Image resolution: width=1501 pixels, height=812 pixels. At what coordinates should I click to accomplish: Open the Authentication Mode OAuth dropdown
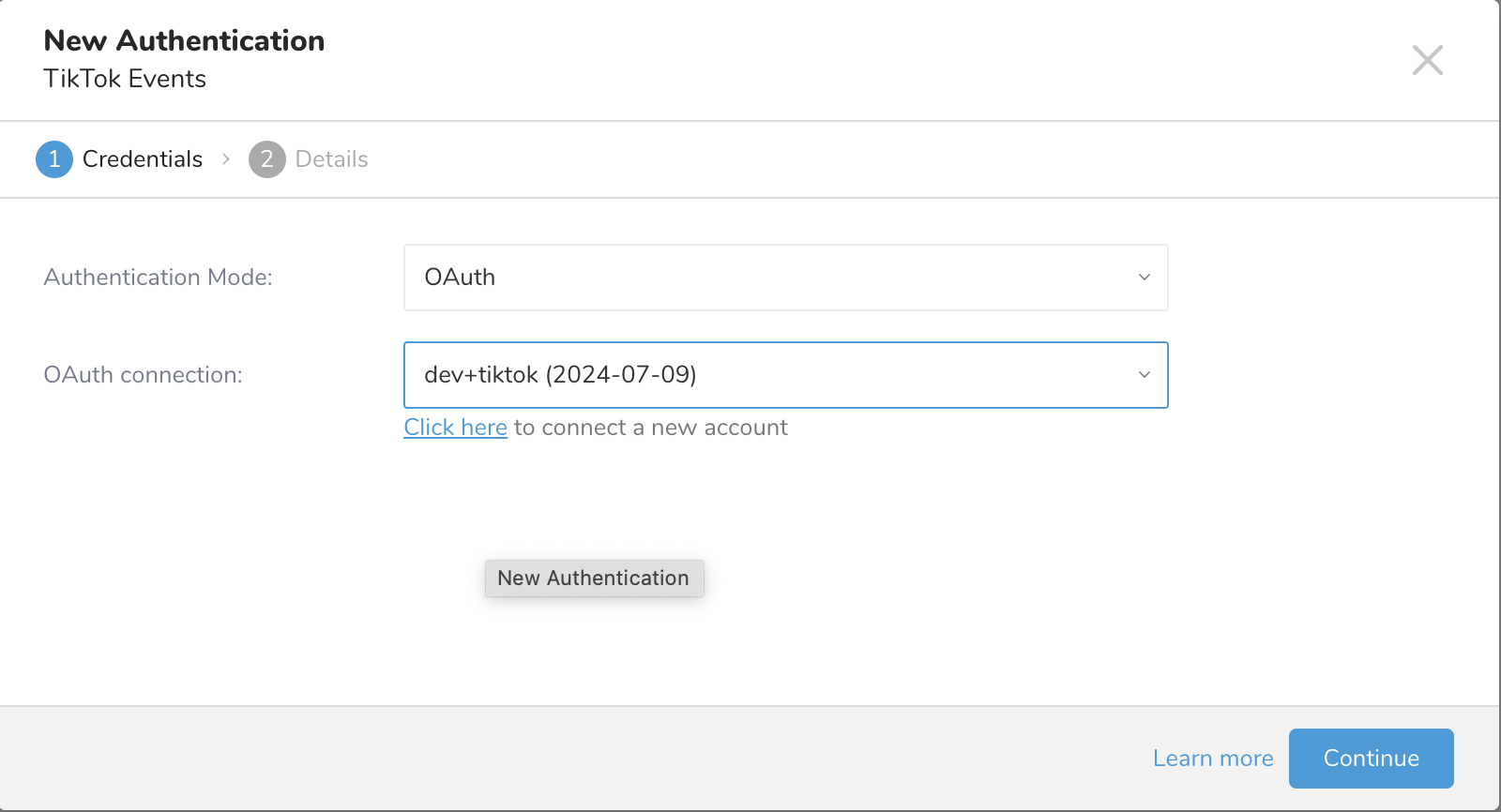784,278
